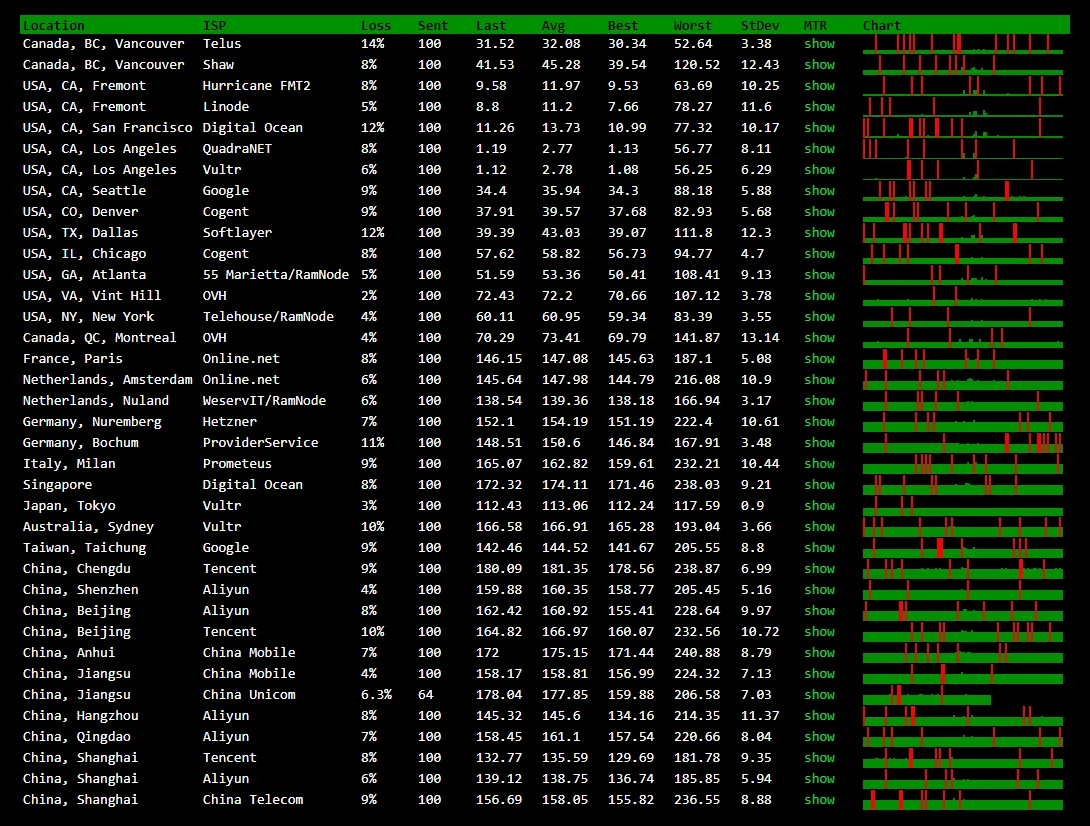Click 'show' for Montreal OVH row
This screenshot has height=826, width=1090.
(x=819, y=338)
